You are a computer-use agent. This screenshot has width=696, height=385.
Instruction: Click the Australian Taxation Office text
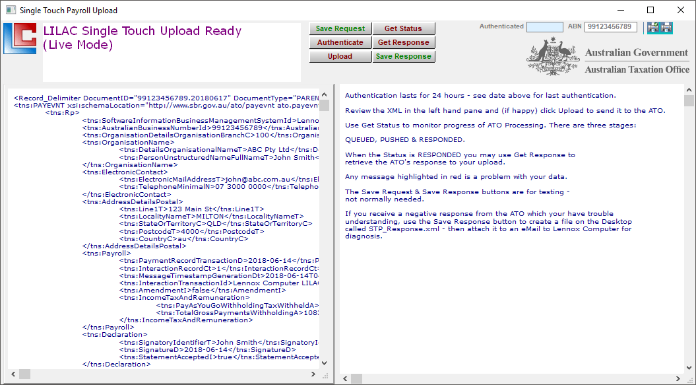(637, 70)
